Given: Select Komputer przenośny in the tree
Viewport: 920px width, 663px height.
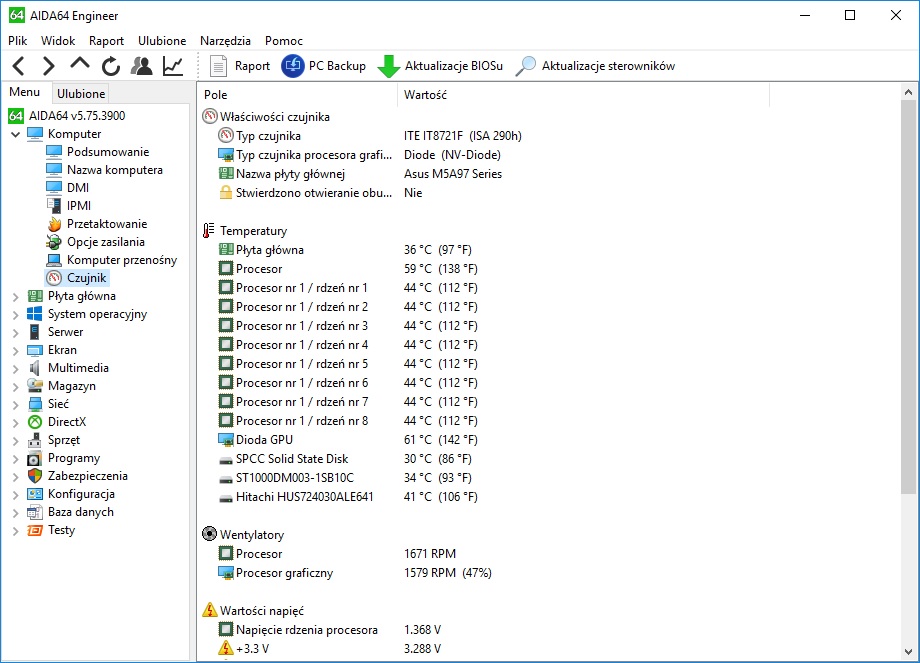Looking at the screenshot, I should click(x=122, y=260).
